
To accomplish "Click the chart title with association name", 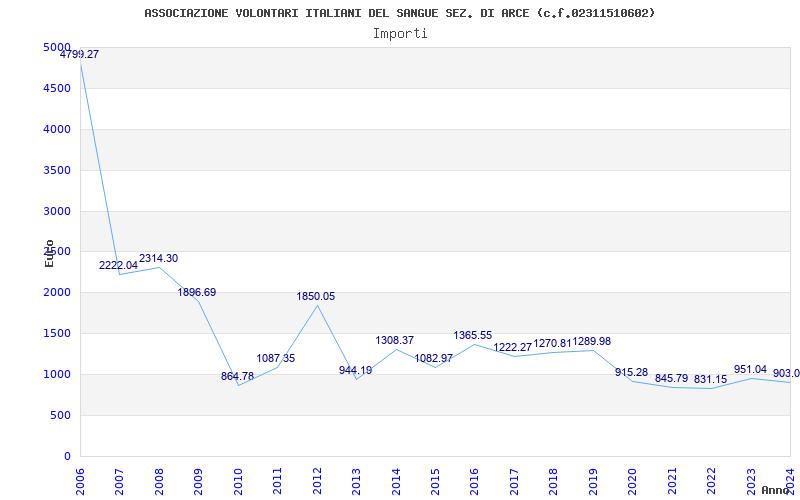I will tap(400, 13).
